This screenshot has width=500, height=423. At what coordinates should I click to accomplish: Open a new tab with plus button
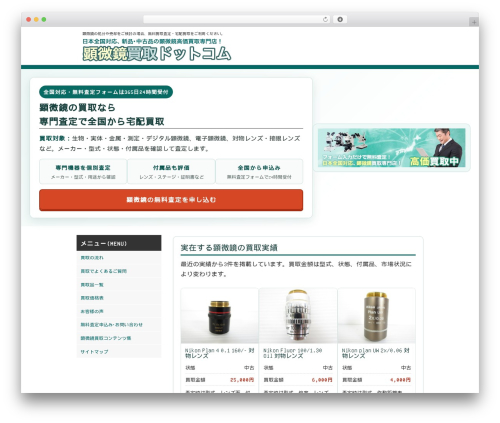pyautogui.click(x=474, y=22)
